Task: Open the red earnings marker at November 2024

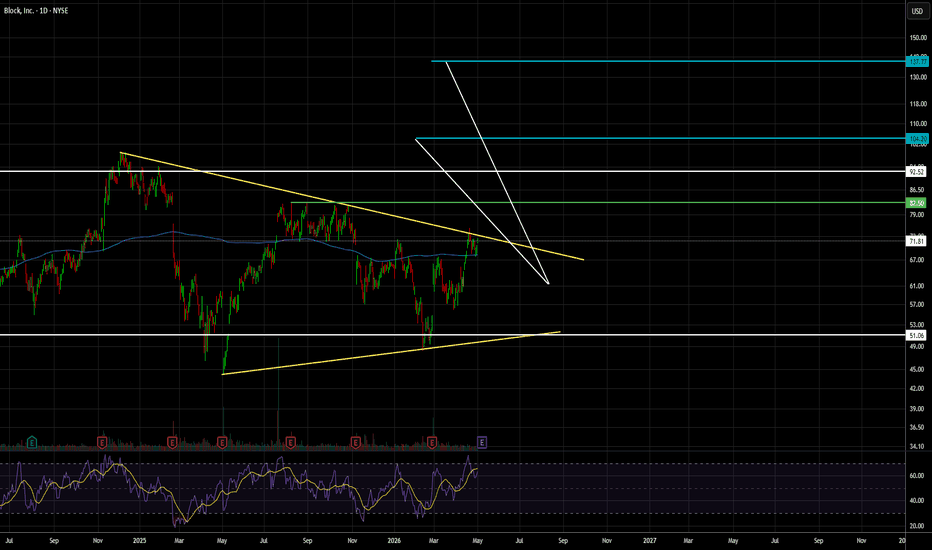Action: pyautogui.click(x=102, y=442)
